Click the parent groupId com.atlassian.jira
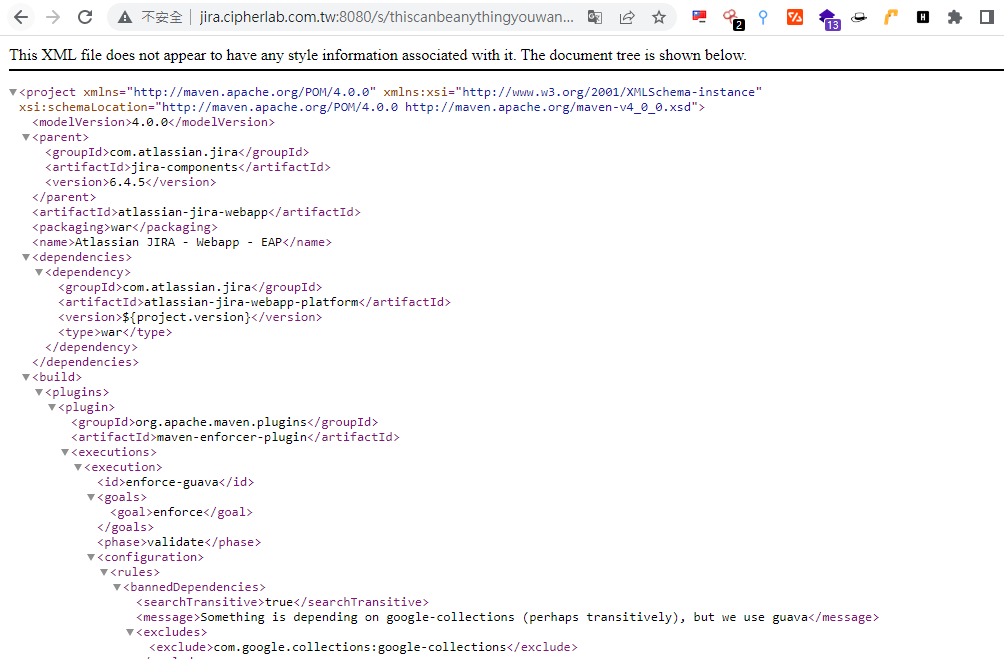This screenshot has width=1004, height=659. pos(174,152)
